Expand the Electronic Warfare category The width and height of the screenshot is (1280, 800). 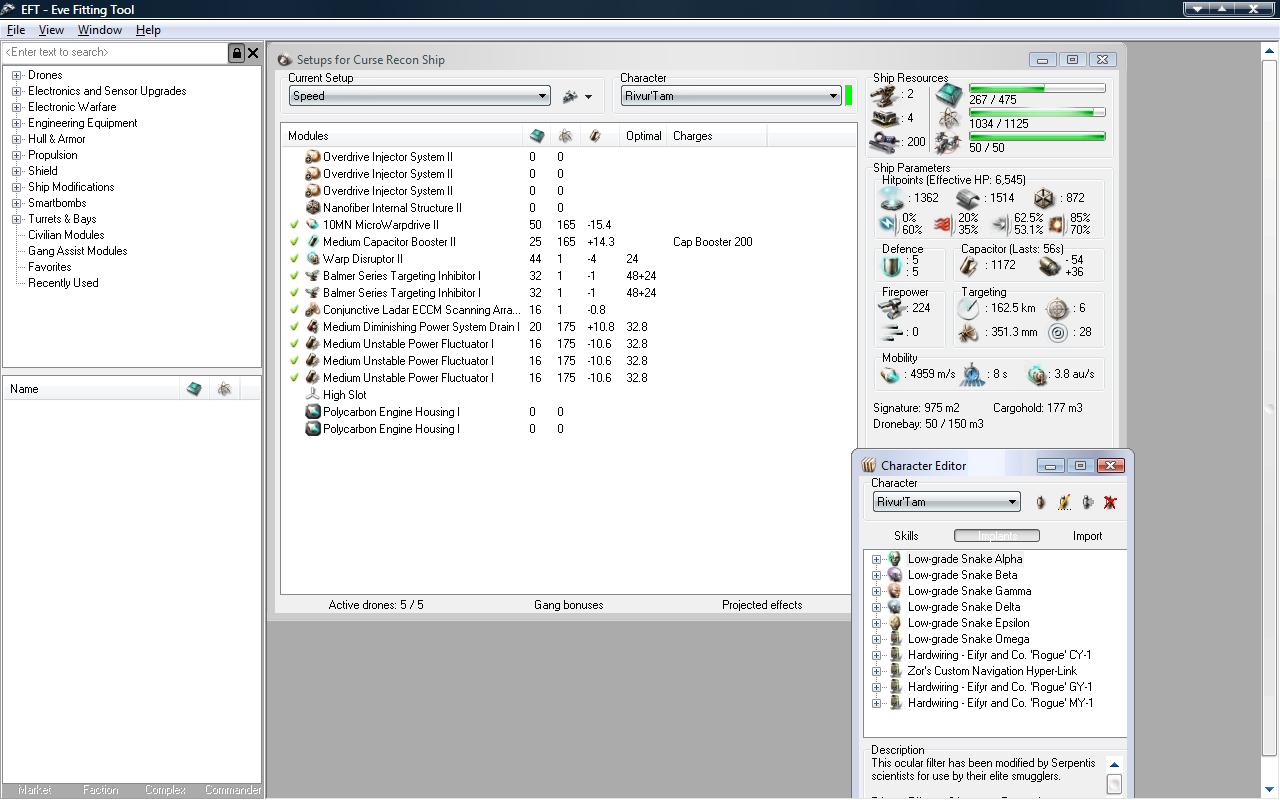17,107
